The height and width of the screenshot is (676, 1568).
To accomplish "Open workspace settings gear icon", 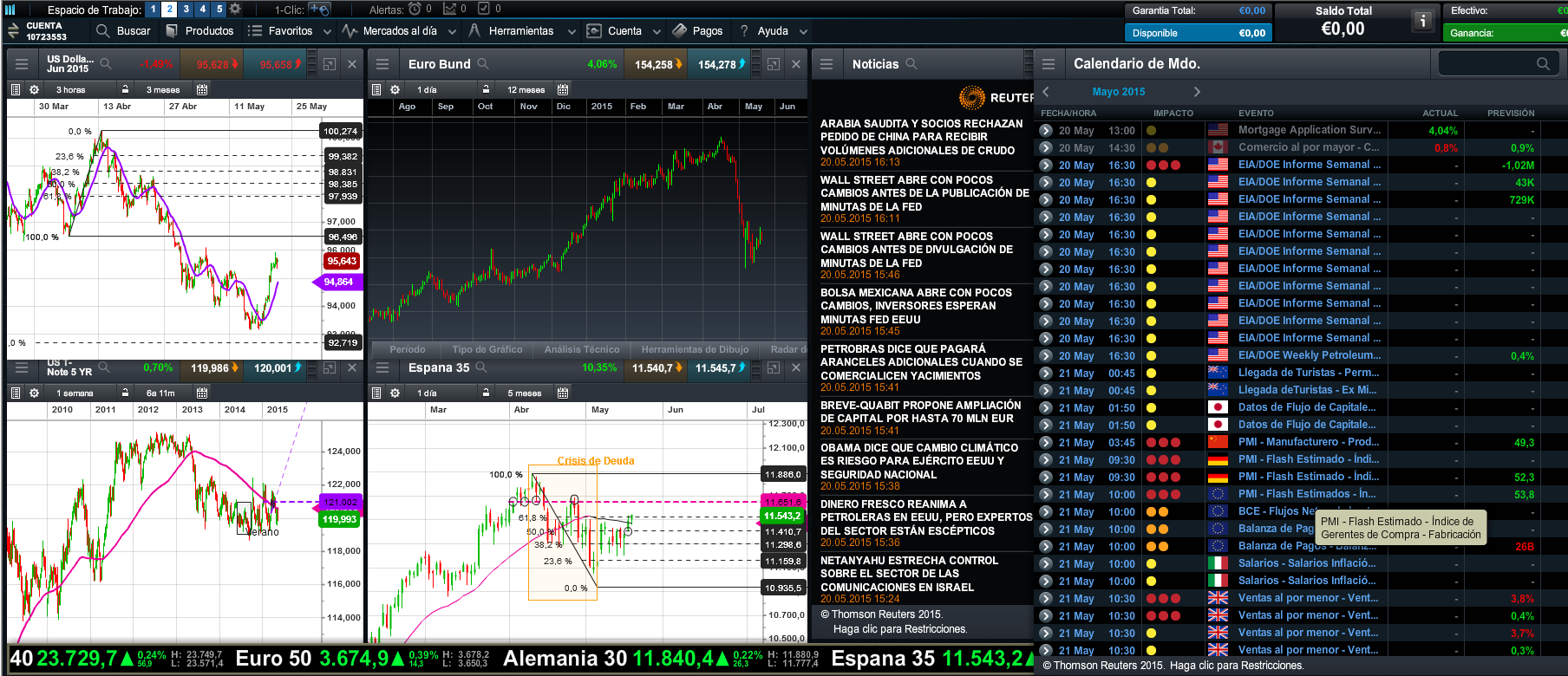I will 235,10.
